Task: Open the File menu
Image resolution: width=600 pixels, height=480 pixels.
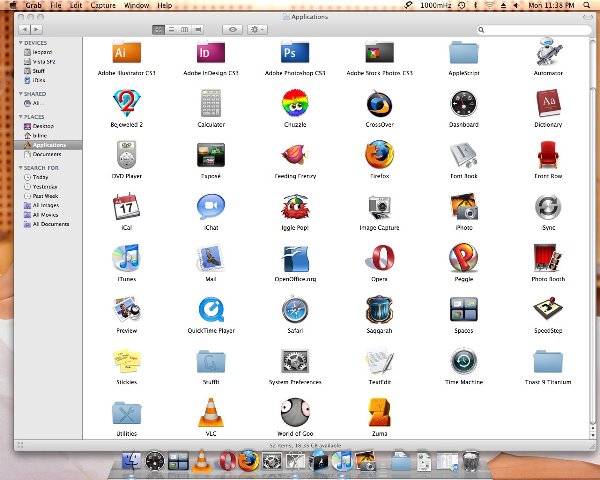Action: [x=56, y=5]
